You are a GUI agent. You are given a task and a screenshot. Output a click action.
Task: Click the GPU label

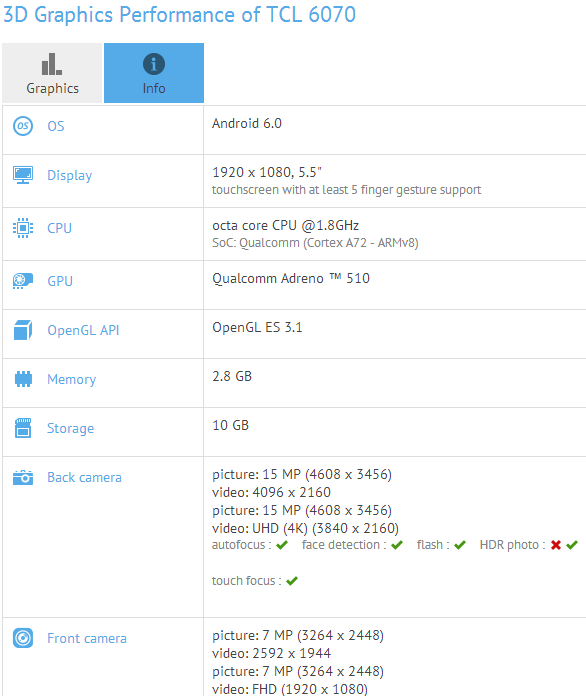60,281
